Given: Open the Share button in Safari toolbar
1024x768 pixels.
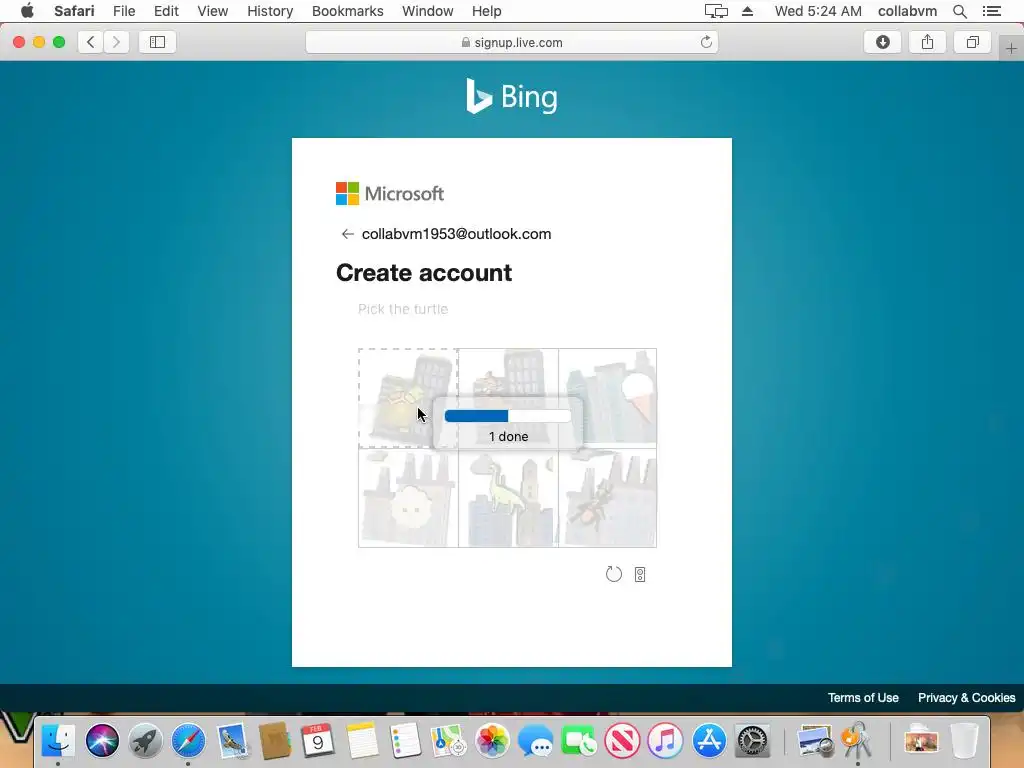Looking at the screenshot, I should 927,42.
